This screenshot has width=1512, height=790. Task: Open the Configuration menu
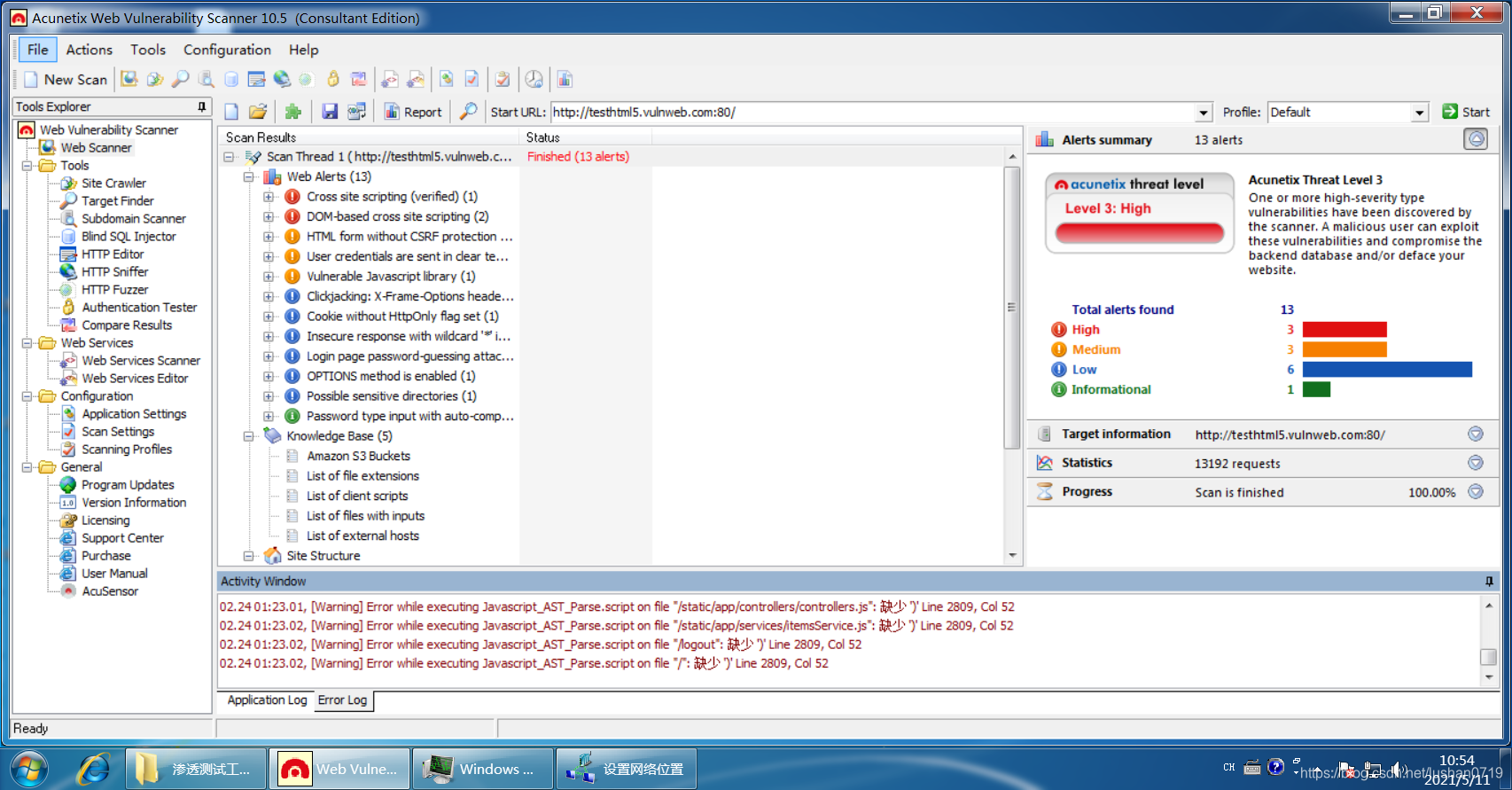tap(227, 50)
